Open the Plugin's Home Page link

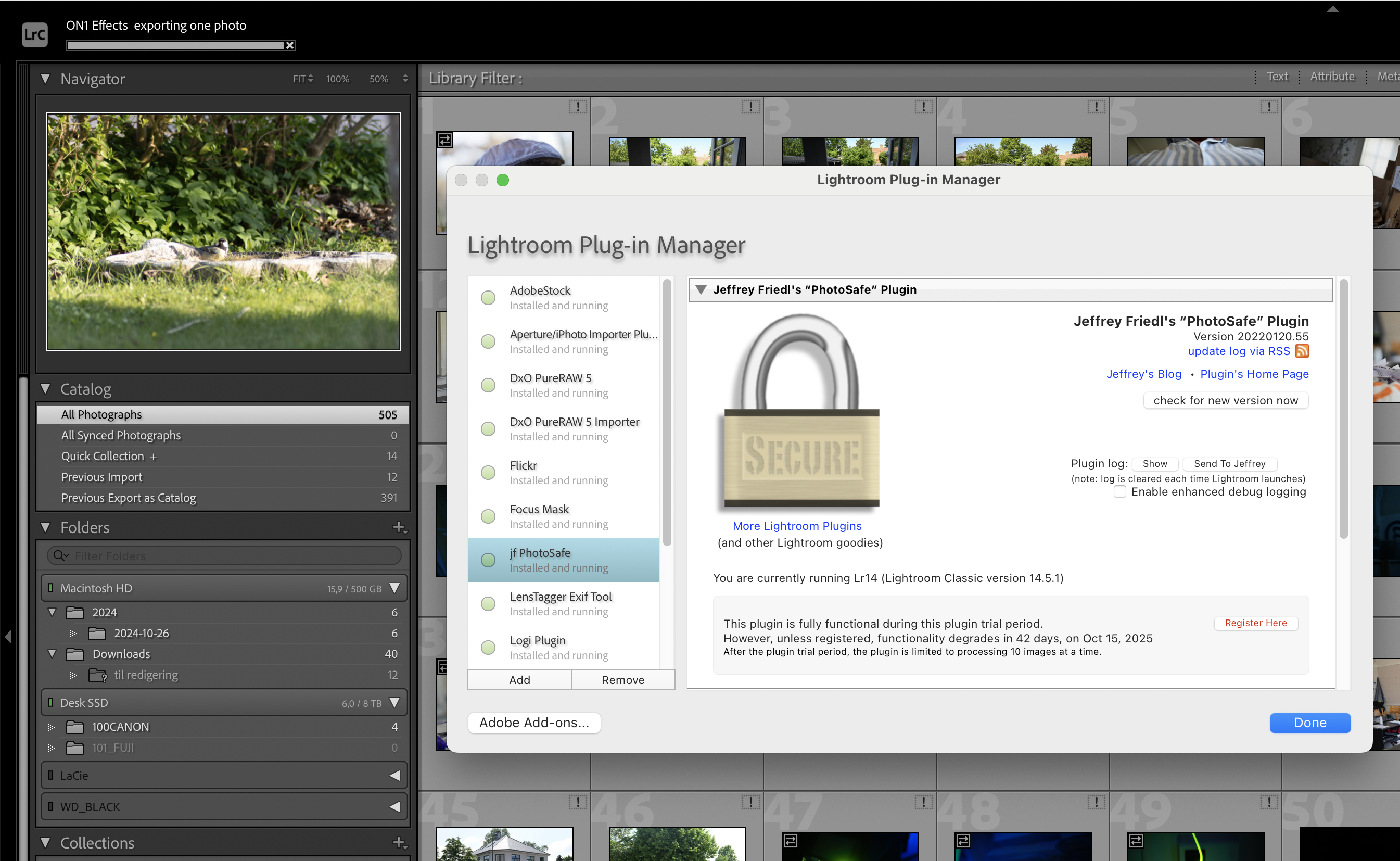tap(1254, 374)
